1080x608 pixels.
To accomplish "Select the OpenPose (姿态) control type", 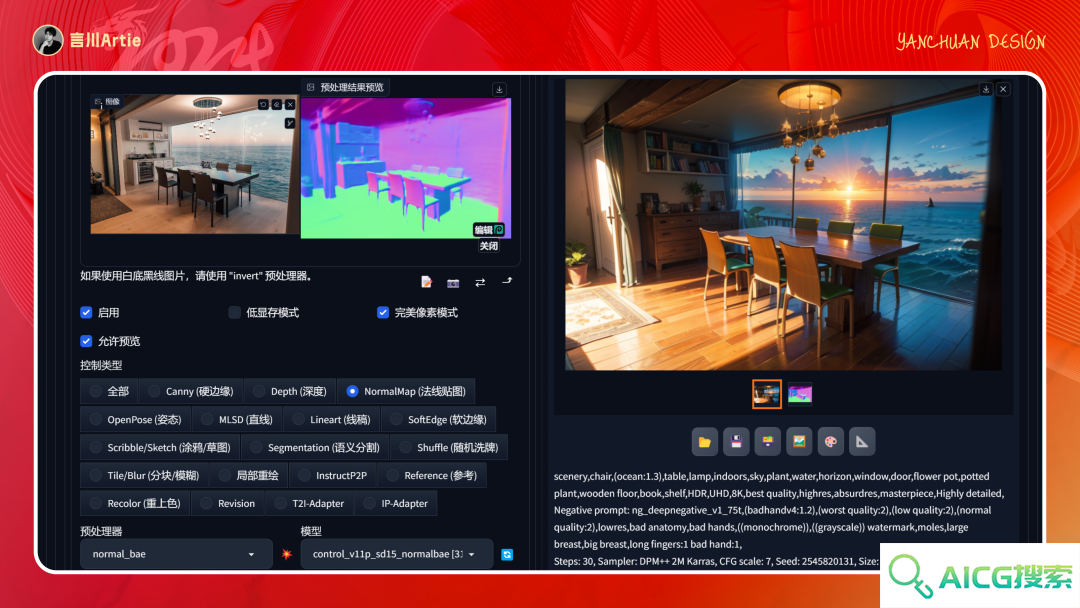I will [135, 419].
